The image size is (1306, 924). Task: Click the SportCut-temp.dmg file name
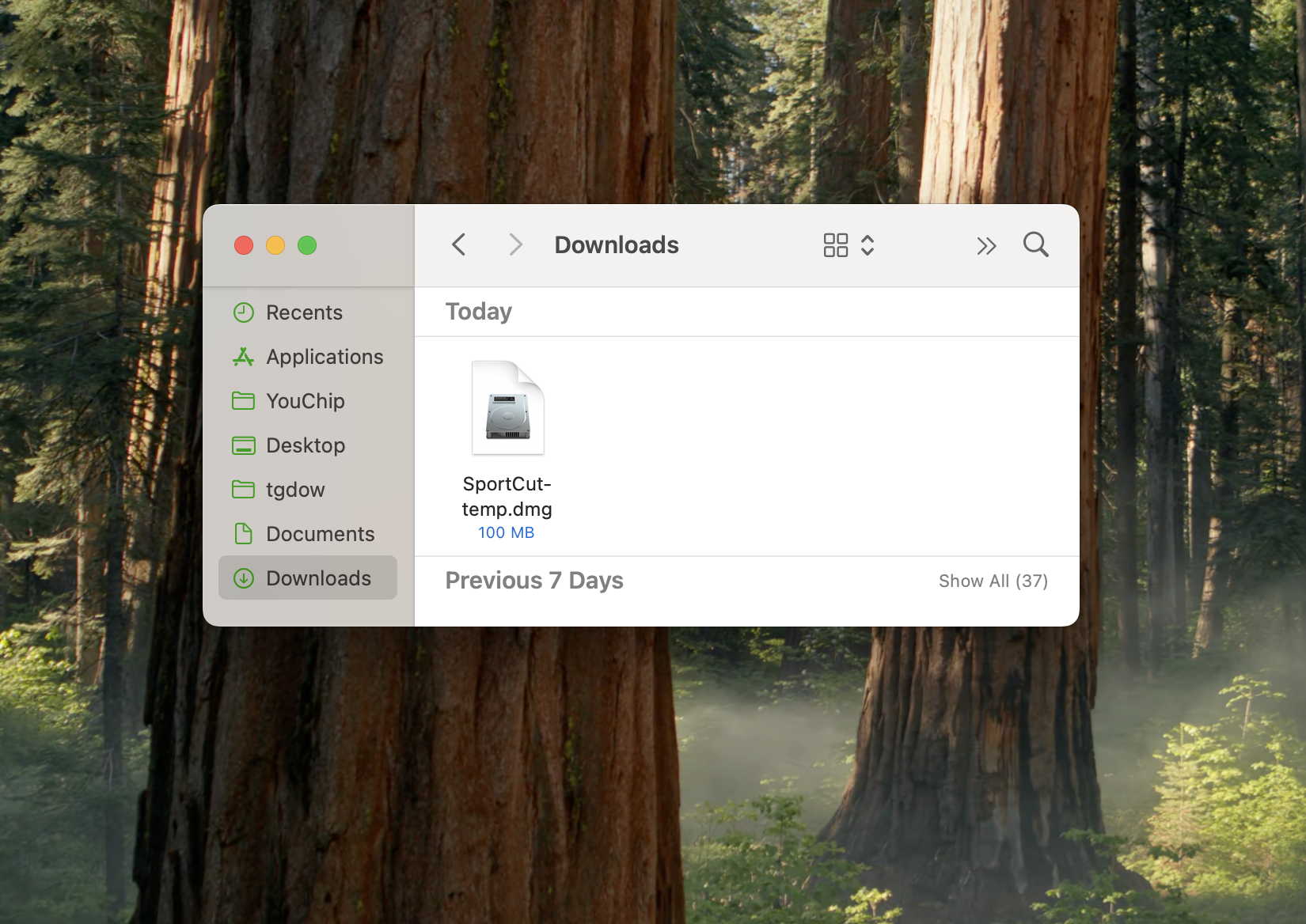point(507,496)
